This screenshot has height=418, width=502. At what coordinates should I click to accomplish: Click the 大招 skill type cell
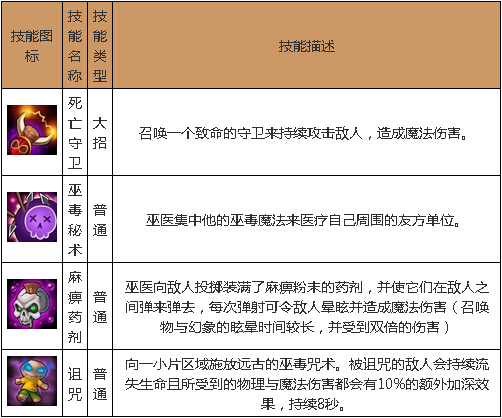click(x=100, y=133)
